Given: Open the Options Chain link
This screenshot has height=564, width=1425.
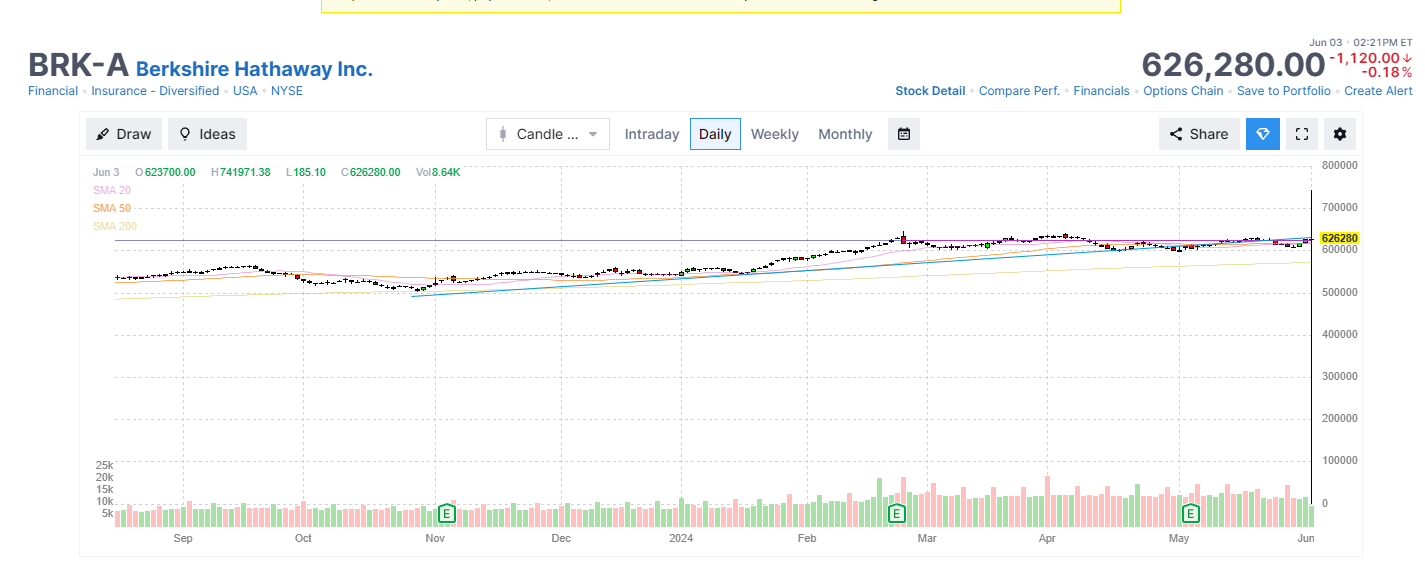Looking at the screenshot, I should [x=1183, y=91].
